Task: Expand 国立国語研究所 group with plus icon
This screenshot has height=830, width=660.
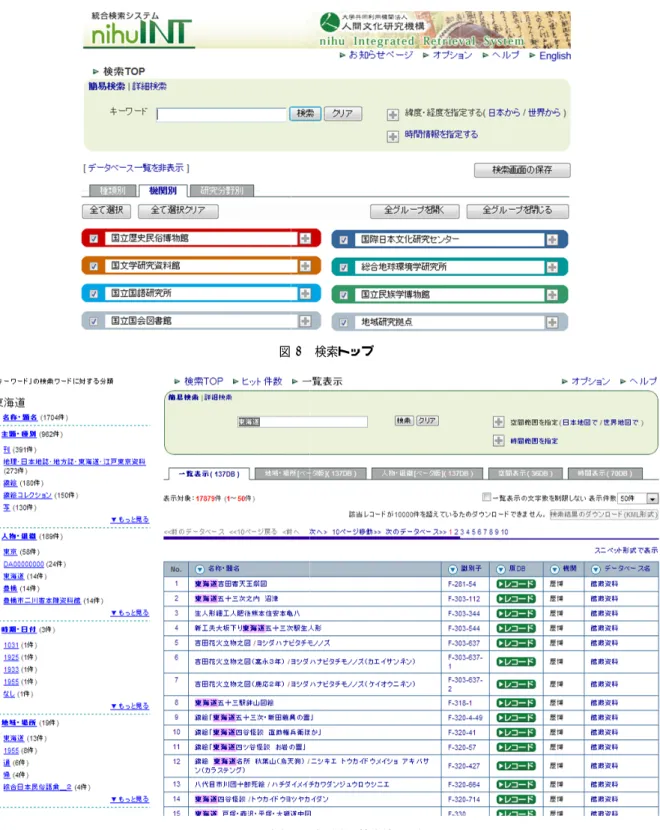Action: 305,293
